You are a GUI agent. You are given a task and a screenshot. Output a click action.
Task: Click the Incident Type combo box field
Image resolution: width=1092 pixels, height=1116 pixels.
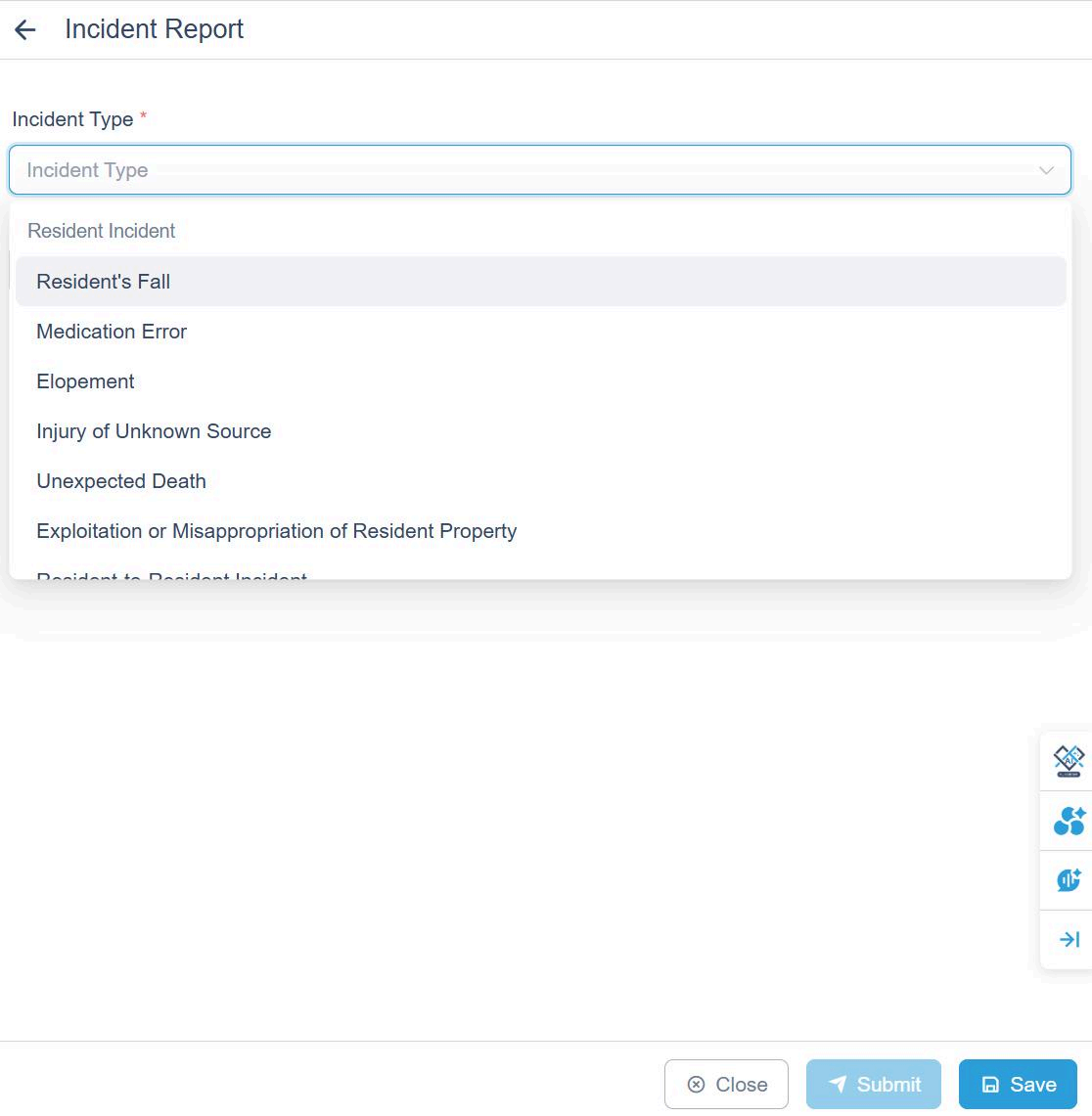pos(528,170)
